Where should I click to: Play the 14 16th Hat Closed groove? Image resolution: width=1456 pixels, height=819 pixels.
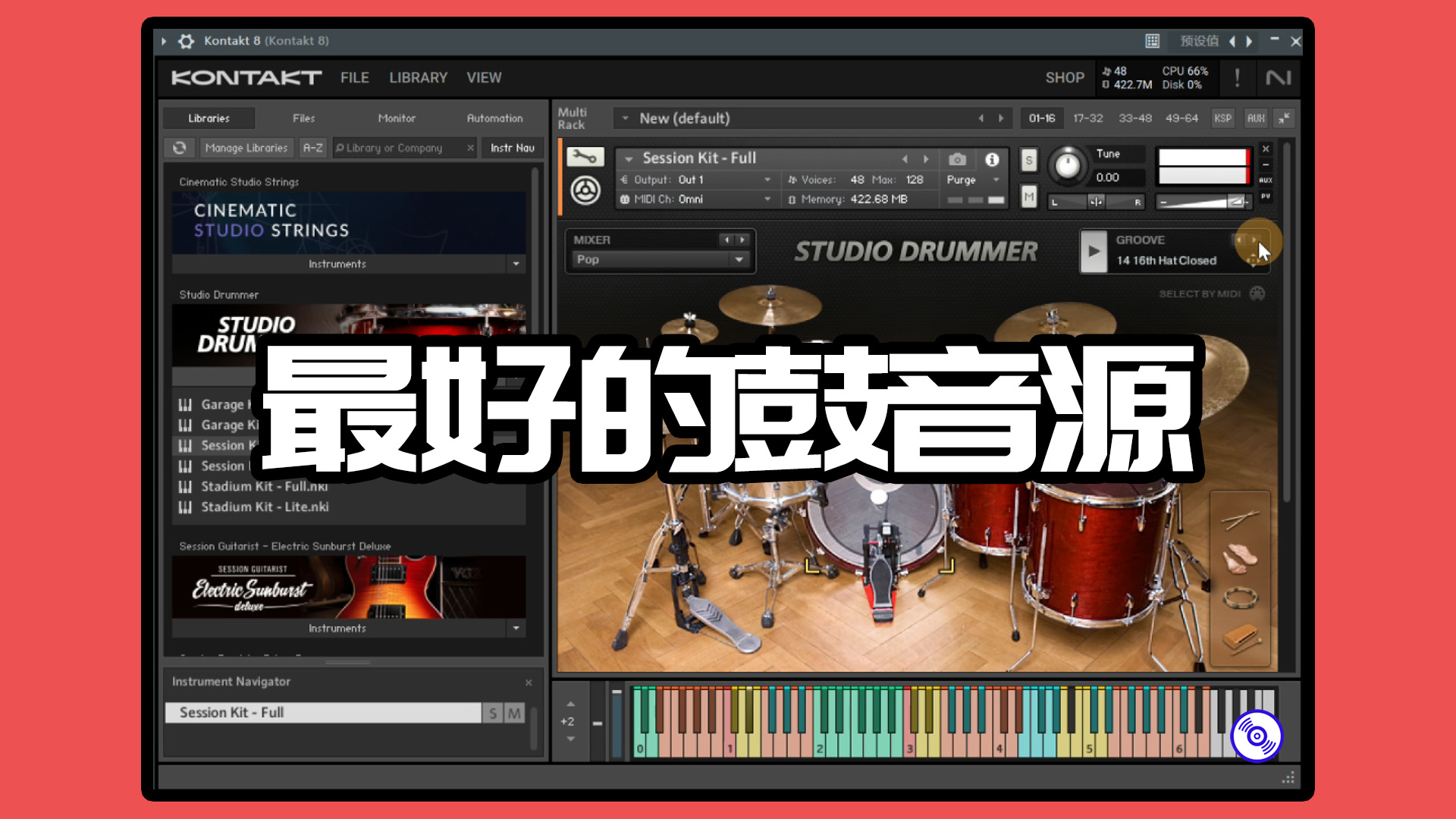click(1094, 252)
